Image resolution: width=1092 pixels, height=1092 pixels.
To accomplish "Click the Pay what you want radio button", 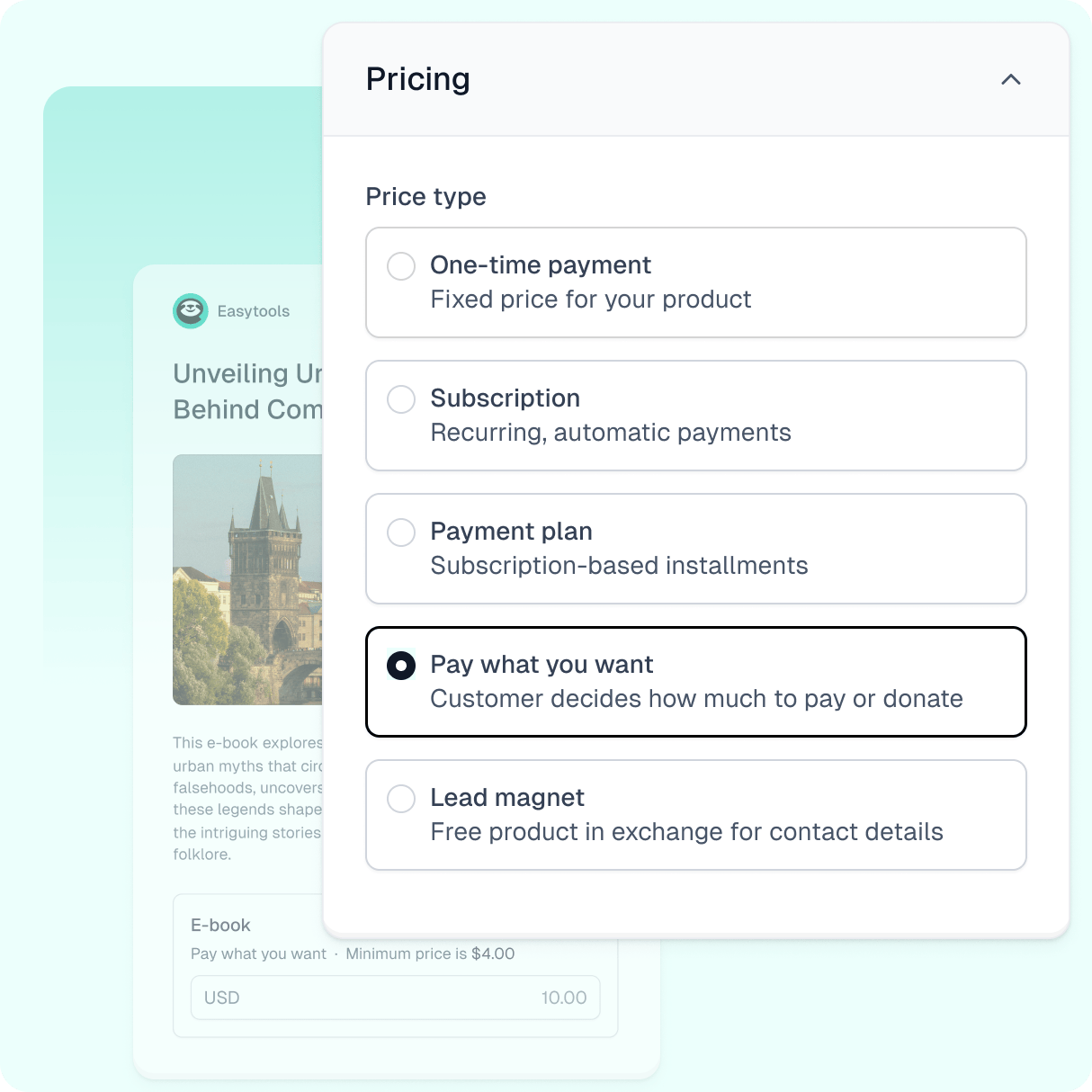I will [401, 666].
